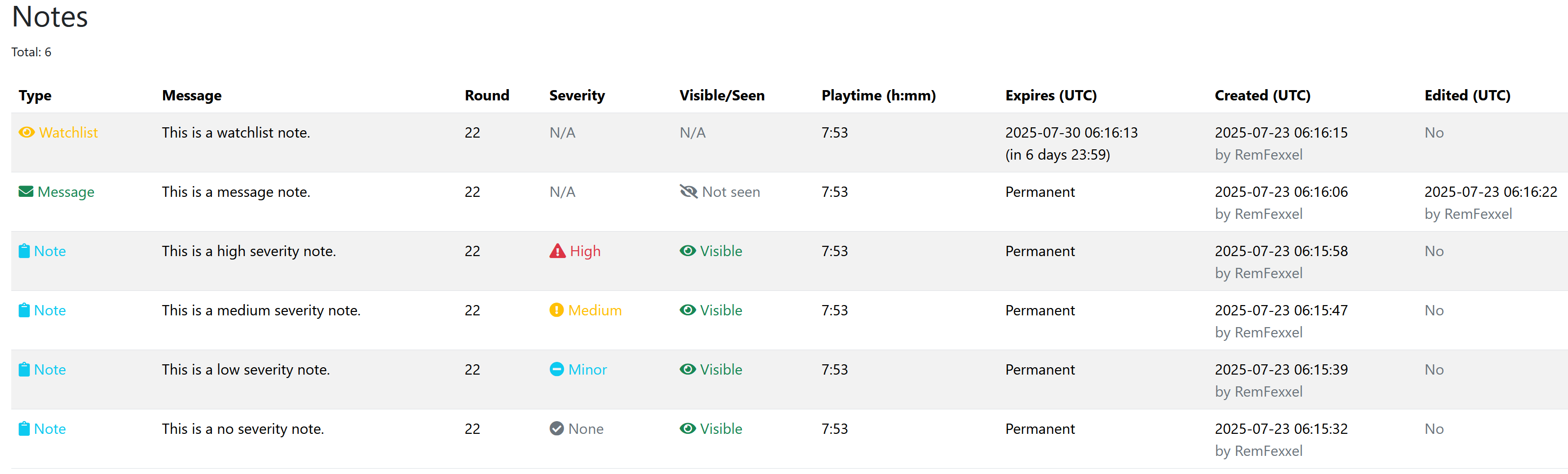Click the Medium severity exclamation icon
This screenshot has height=474, width=1568.
coord(556,310)
